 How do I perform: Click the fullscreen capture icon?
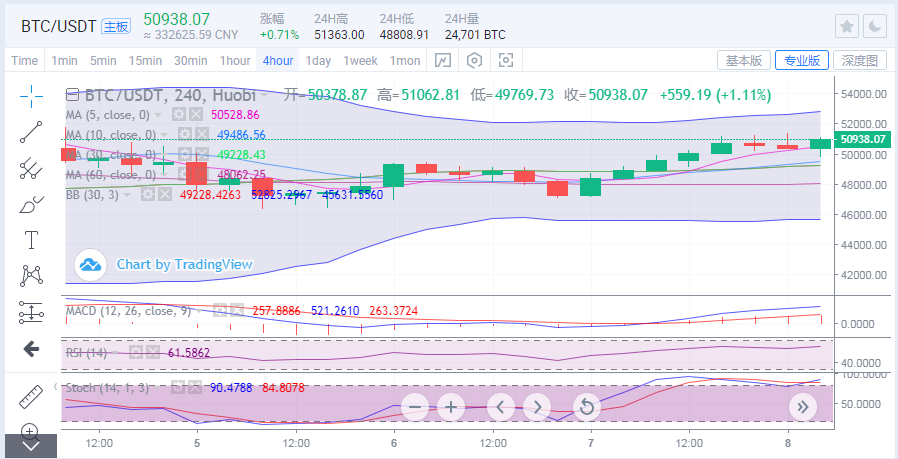click(506, 60)
